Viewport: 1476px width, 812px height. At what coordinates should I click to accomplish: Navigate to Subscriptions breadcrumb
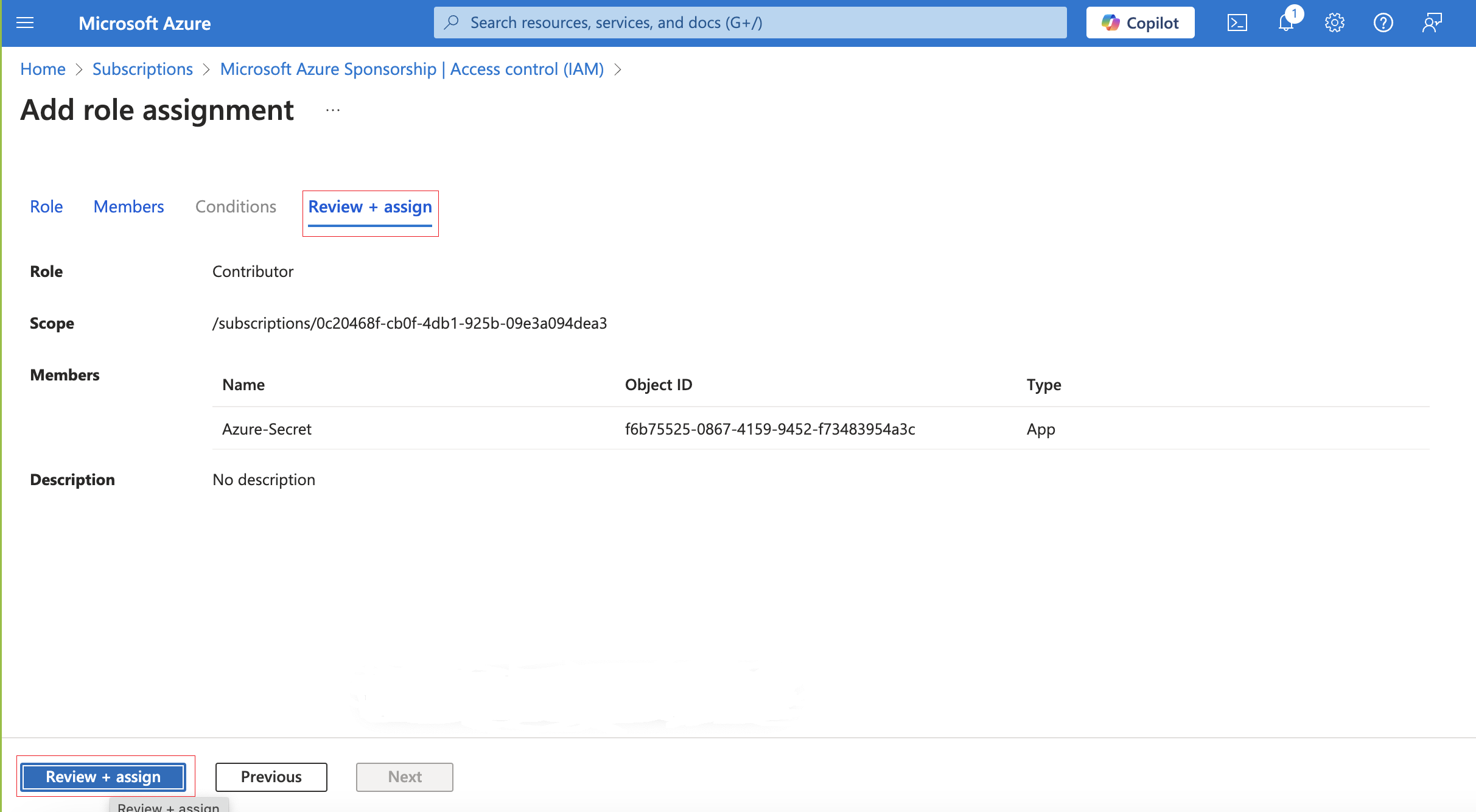pos(142,69)
